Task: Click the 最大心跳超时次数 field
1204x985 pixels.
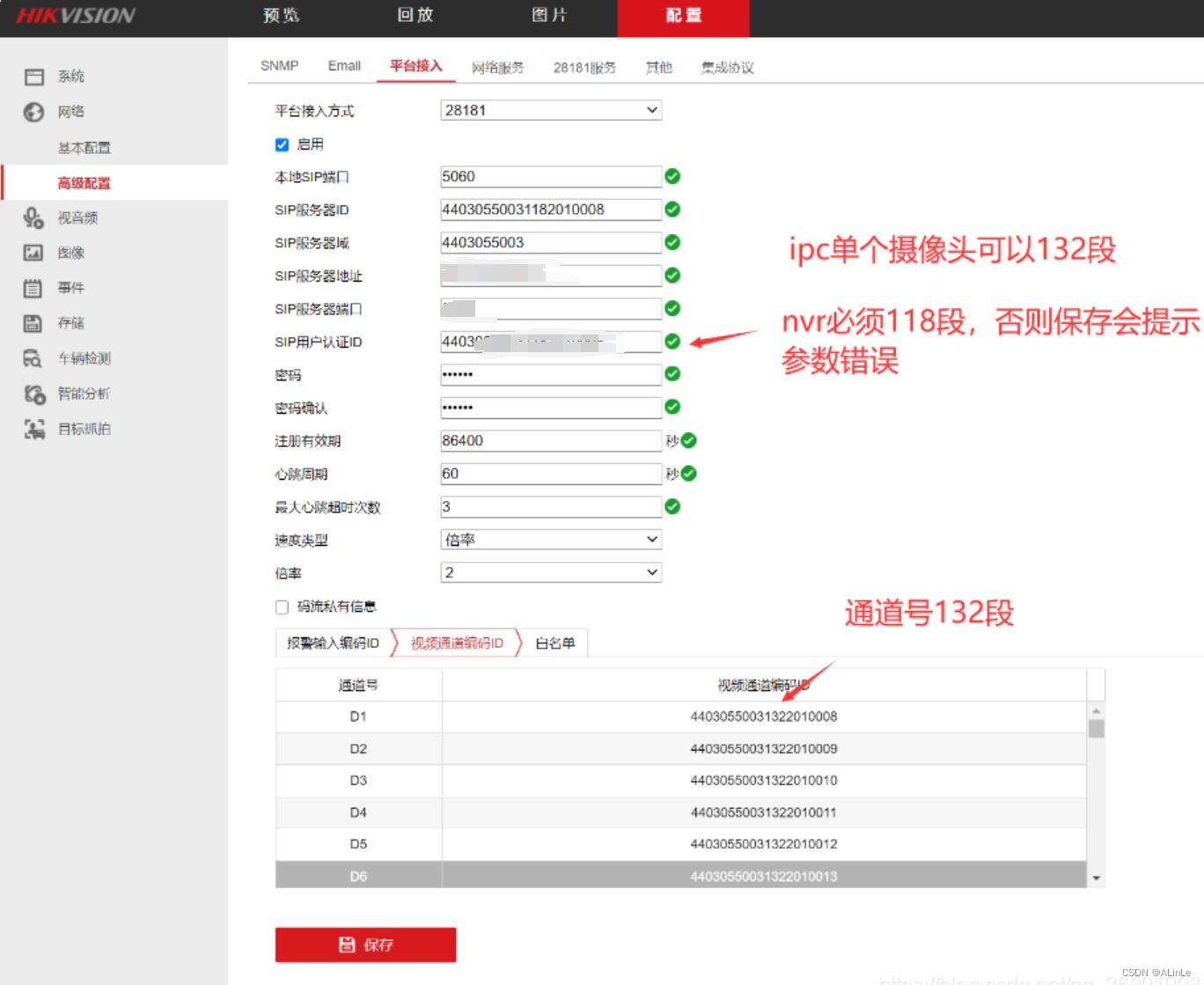Action: [x=551, y=506]
